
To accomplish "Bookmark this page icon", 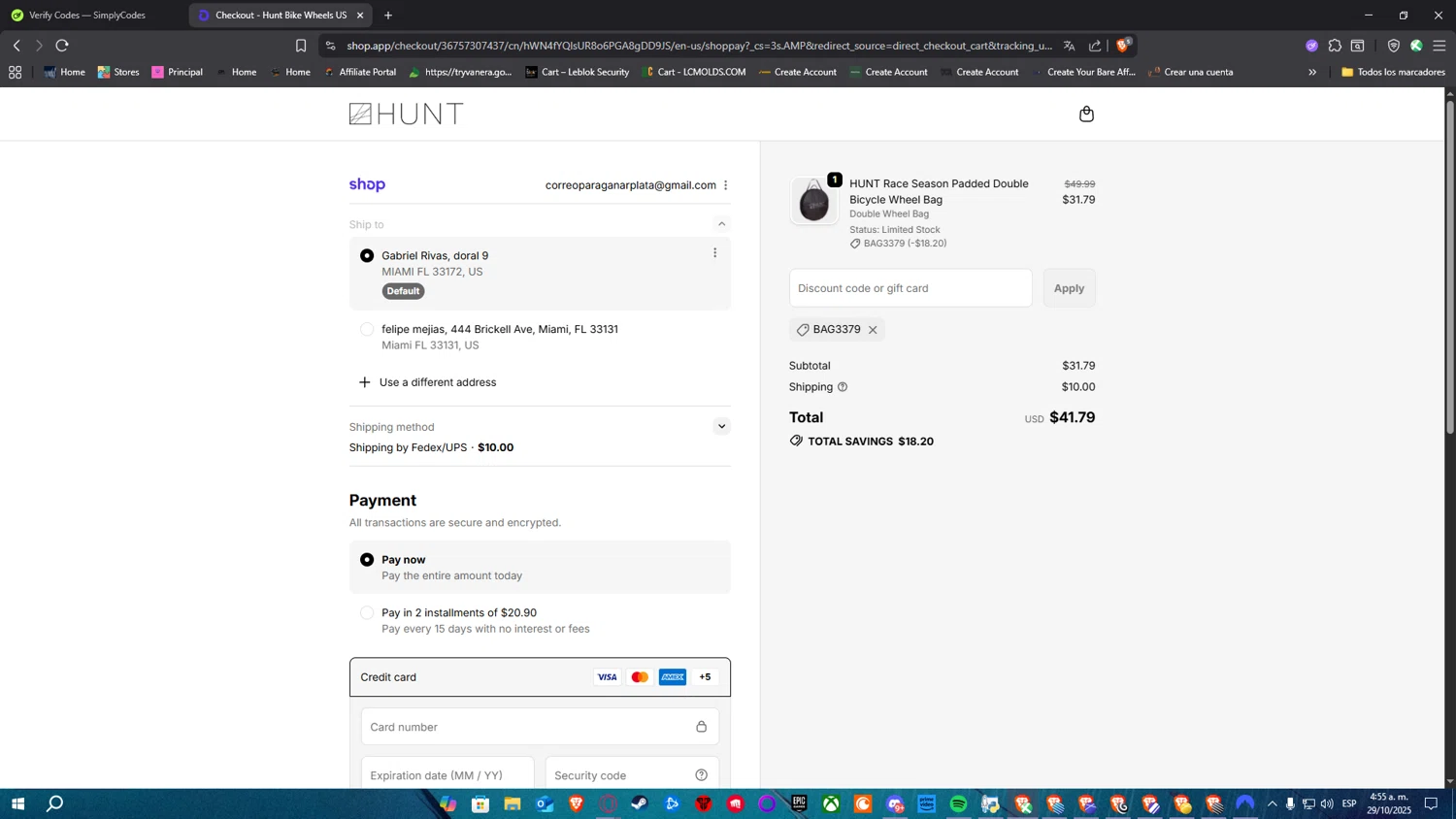I will click(x=301, y=46).
